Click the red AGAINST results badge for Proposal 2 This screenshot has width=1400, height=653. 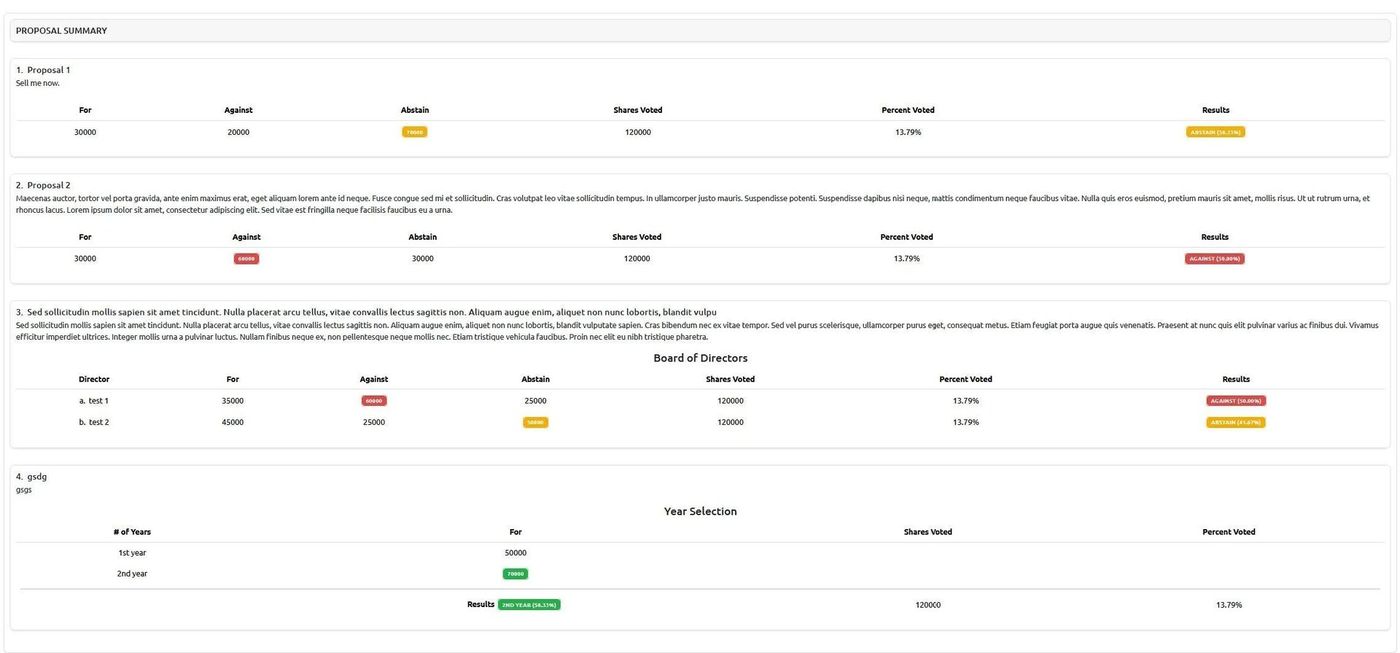point(1214,259)
